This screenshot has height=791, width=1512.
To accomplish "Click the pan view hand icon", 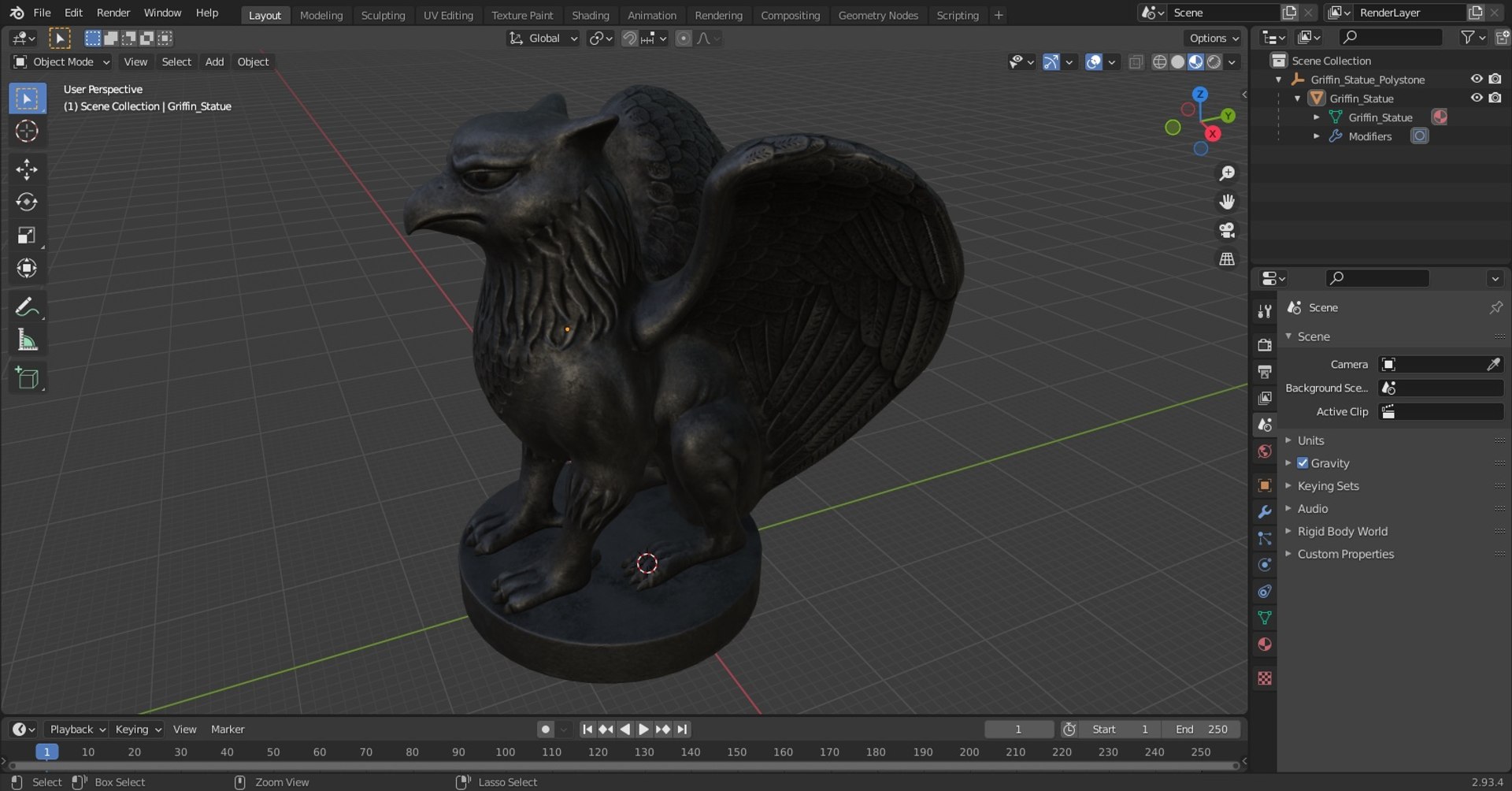I will 1227,202.
